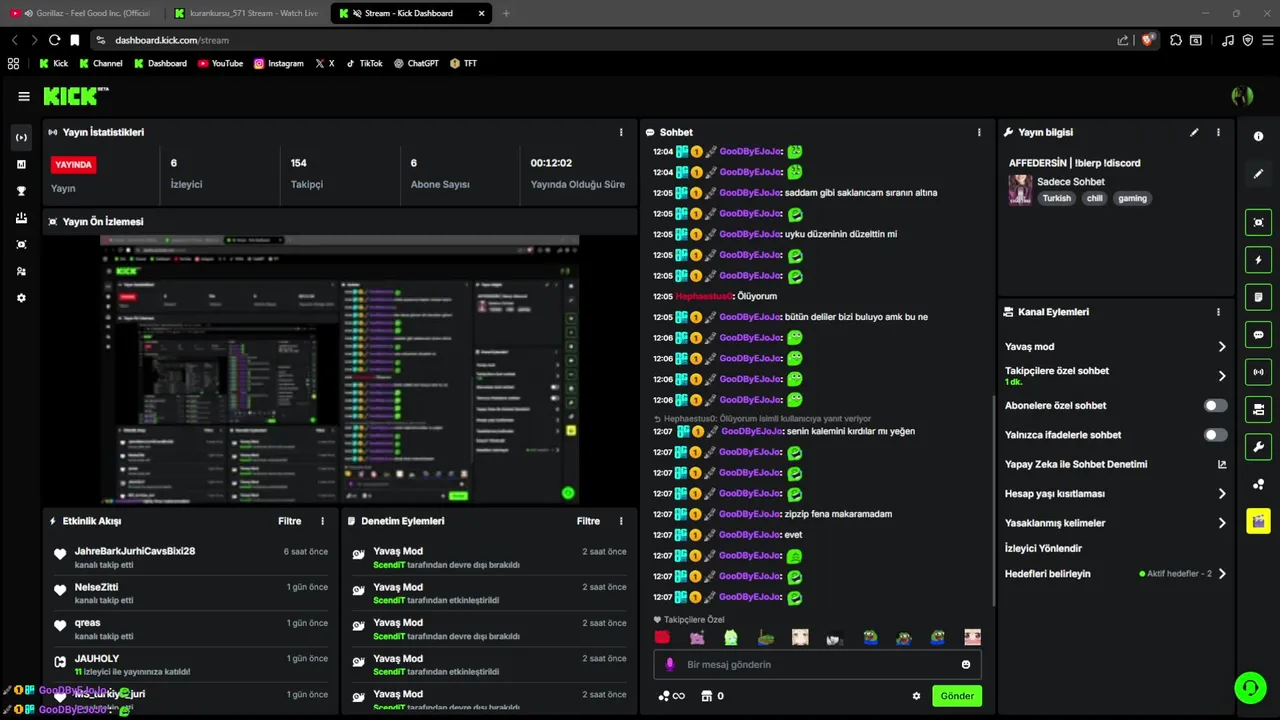Open the Instagram bookmark in the bookmarks bar
Viewport: 1280px width, 720px height.
pos(278,63)
